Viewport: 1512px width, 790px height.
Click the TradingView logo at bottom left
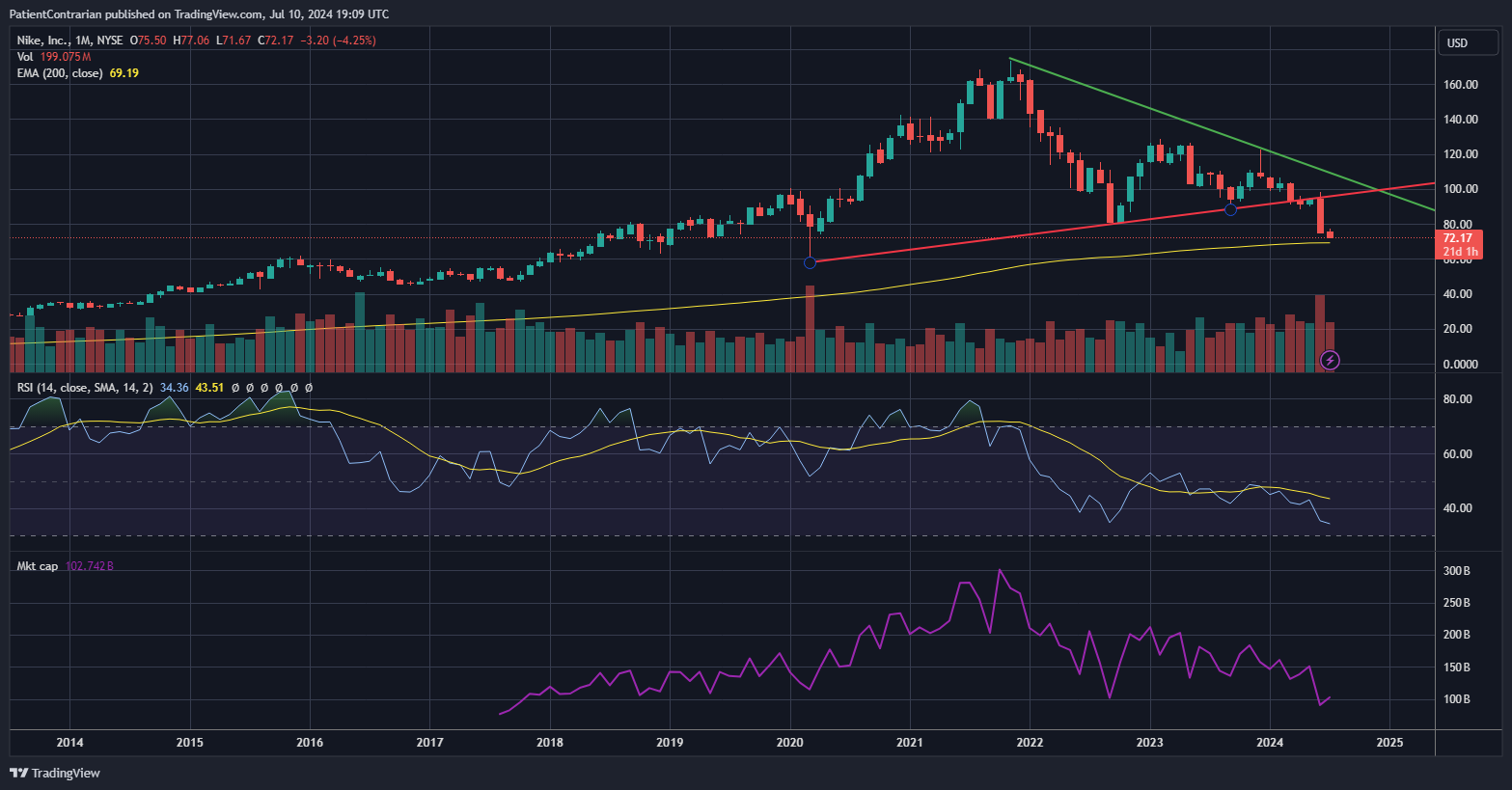coord(55,773)
